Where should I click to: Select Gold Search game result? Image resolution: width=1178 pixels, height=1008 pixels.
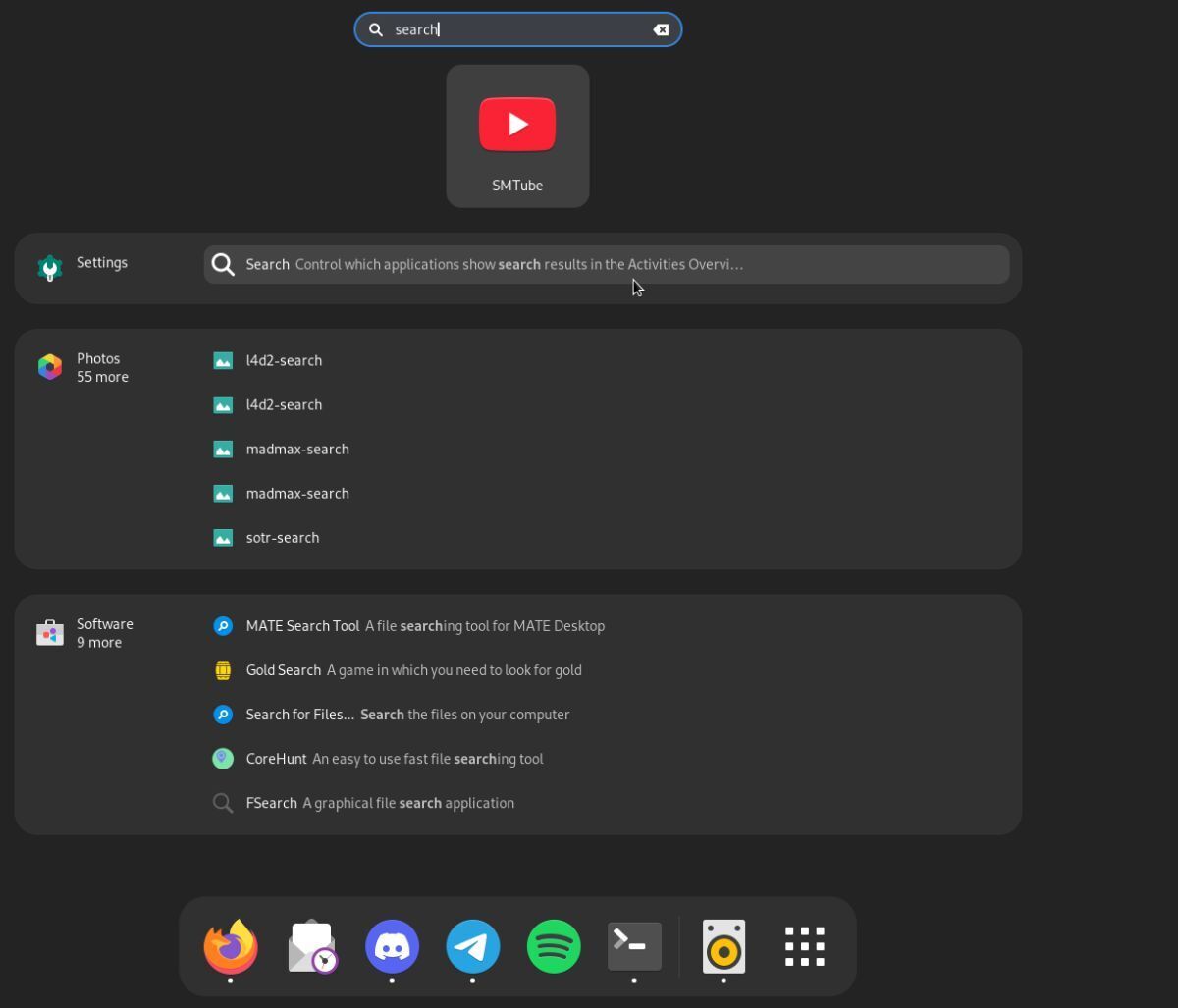(x=283, y=670)
